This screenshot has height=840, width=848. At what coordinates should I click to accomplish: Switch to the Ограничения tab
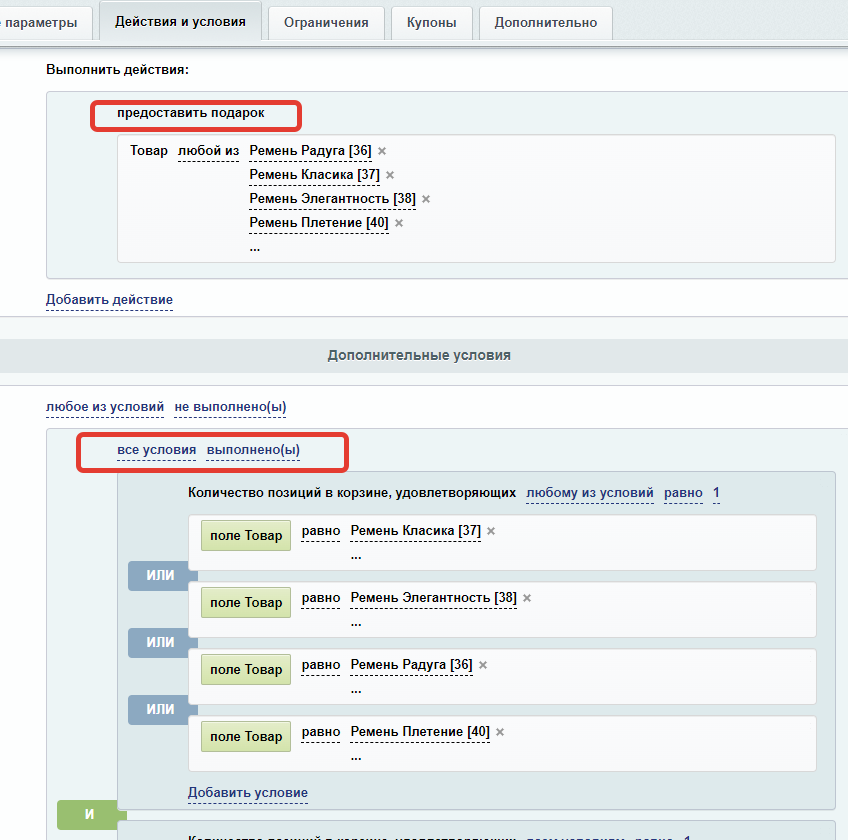(x=325, y=22)
